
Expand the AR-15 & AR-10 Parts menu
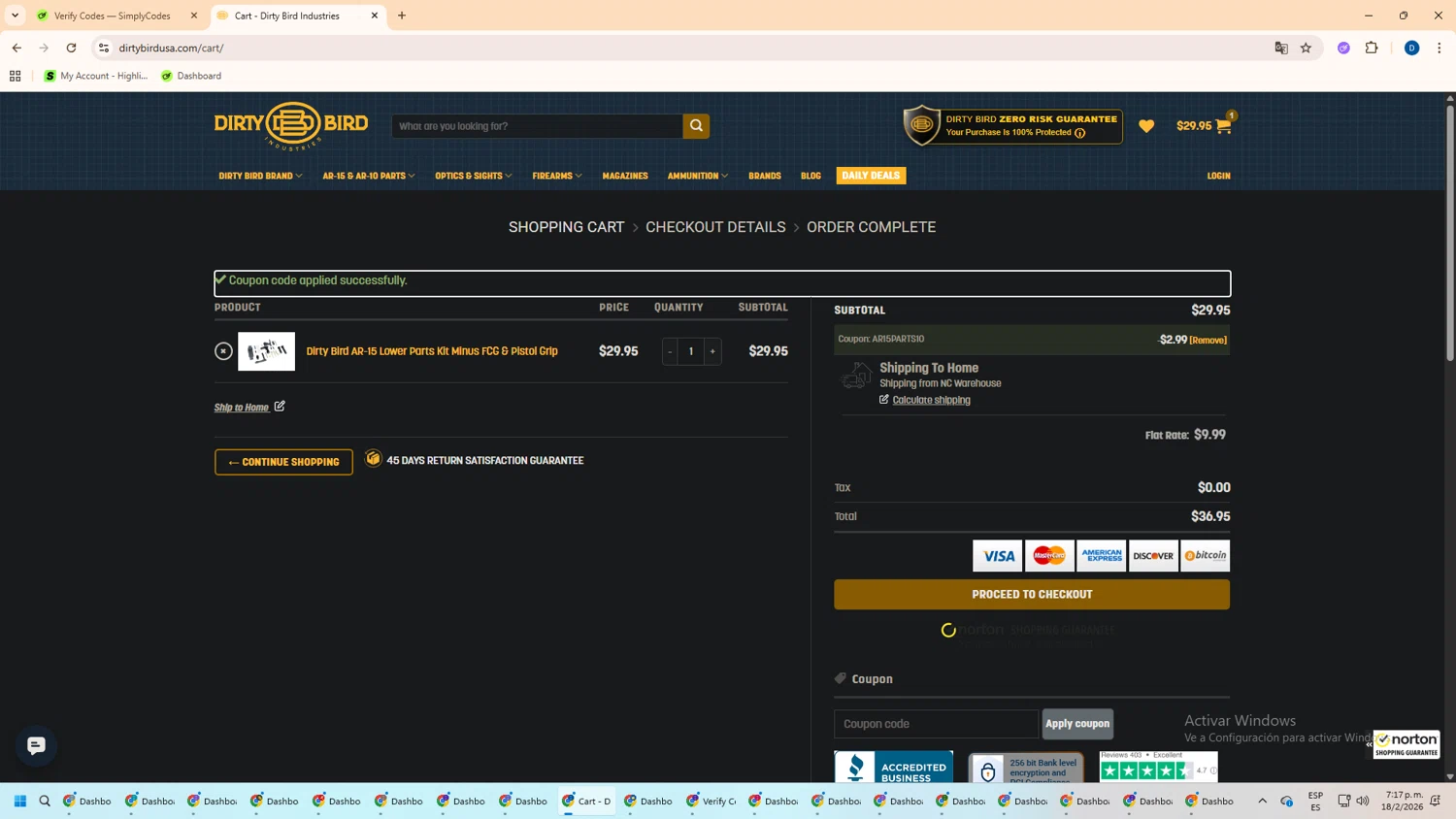(x=369, y=176)
